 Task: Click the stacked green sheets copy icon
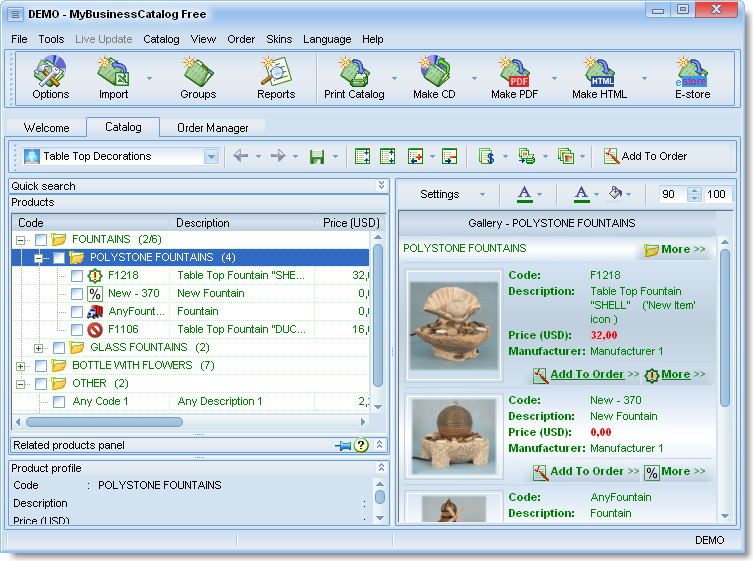[566, 156]
